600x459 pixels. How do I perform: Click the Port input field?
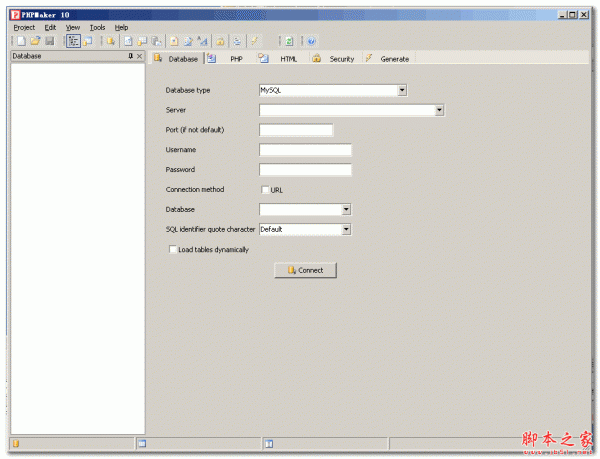[x=296, y=130]
